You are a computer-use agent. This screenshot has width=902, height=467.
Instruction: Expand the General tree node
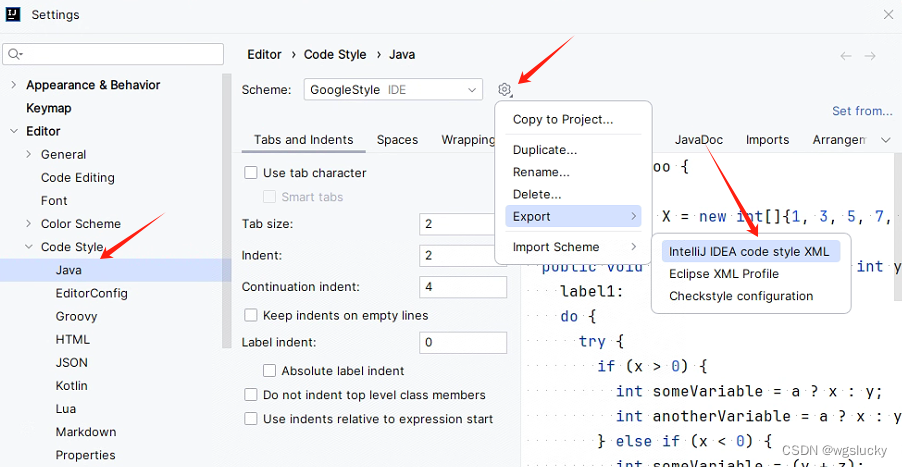click(28, 154)
